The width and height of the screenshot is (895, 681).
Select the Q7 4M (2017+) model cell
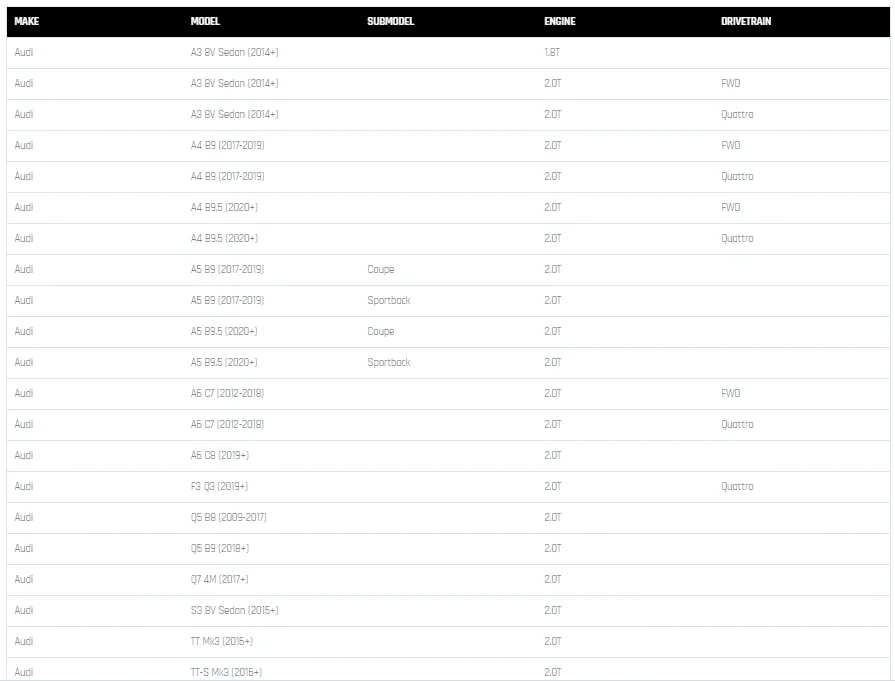(x=219, y=579)
